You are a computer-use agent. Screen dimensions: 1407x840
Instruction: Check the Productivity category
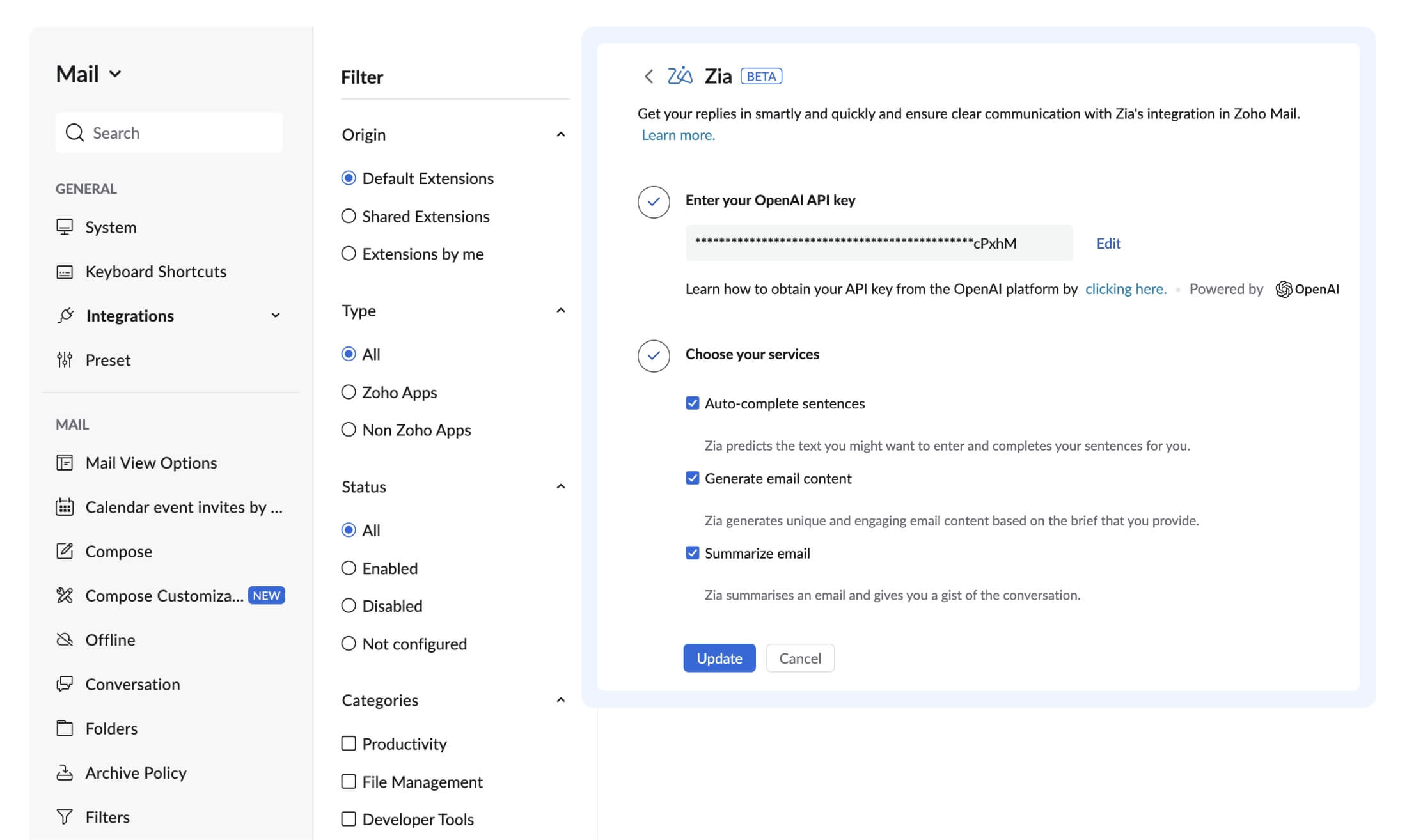point(349,743)
